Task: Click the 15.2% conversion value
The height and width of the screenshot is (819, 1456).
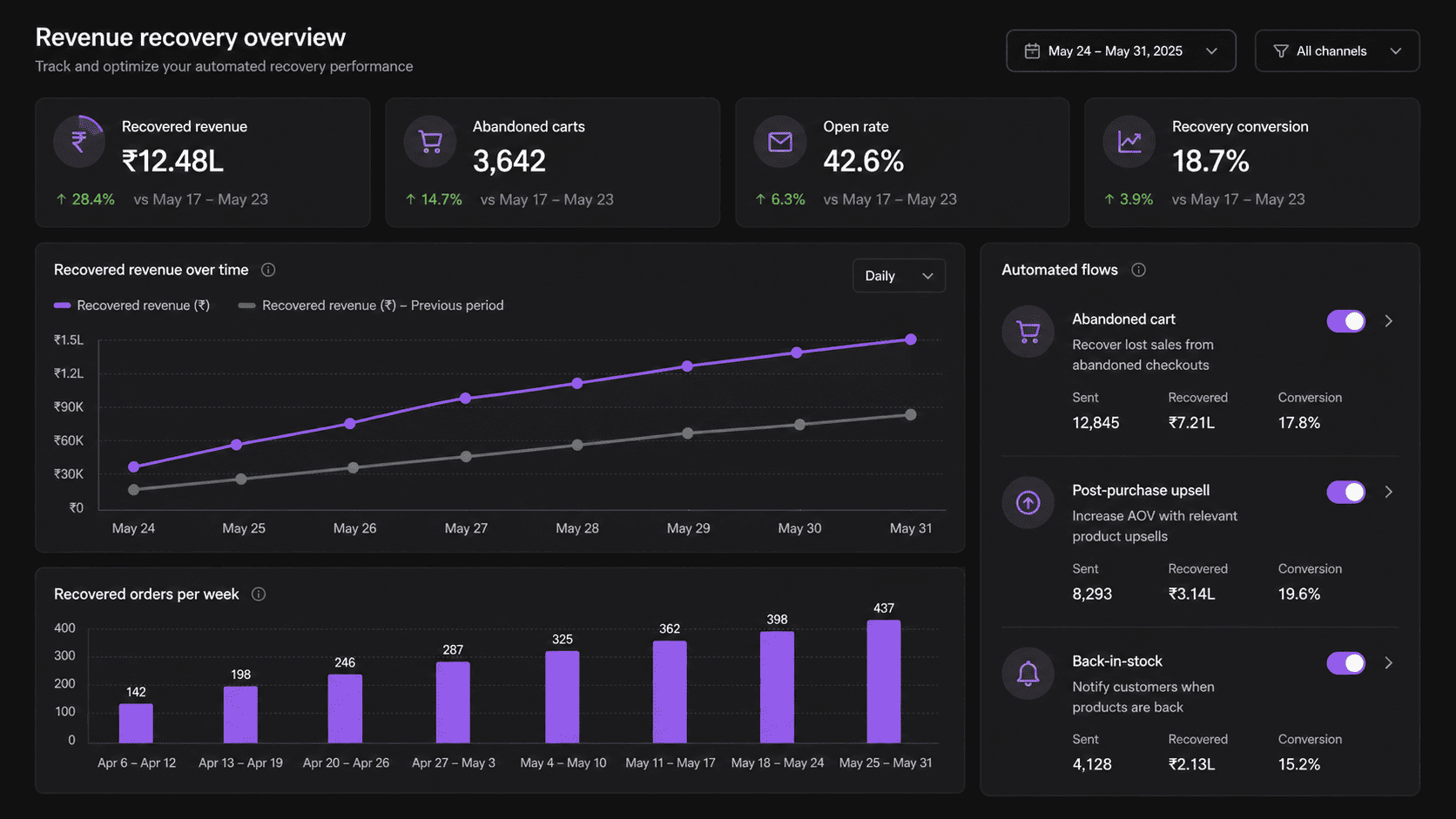Action: point(1299,765)
